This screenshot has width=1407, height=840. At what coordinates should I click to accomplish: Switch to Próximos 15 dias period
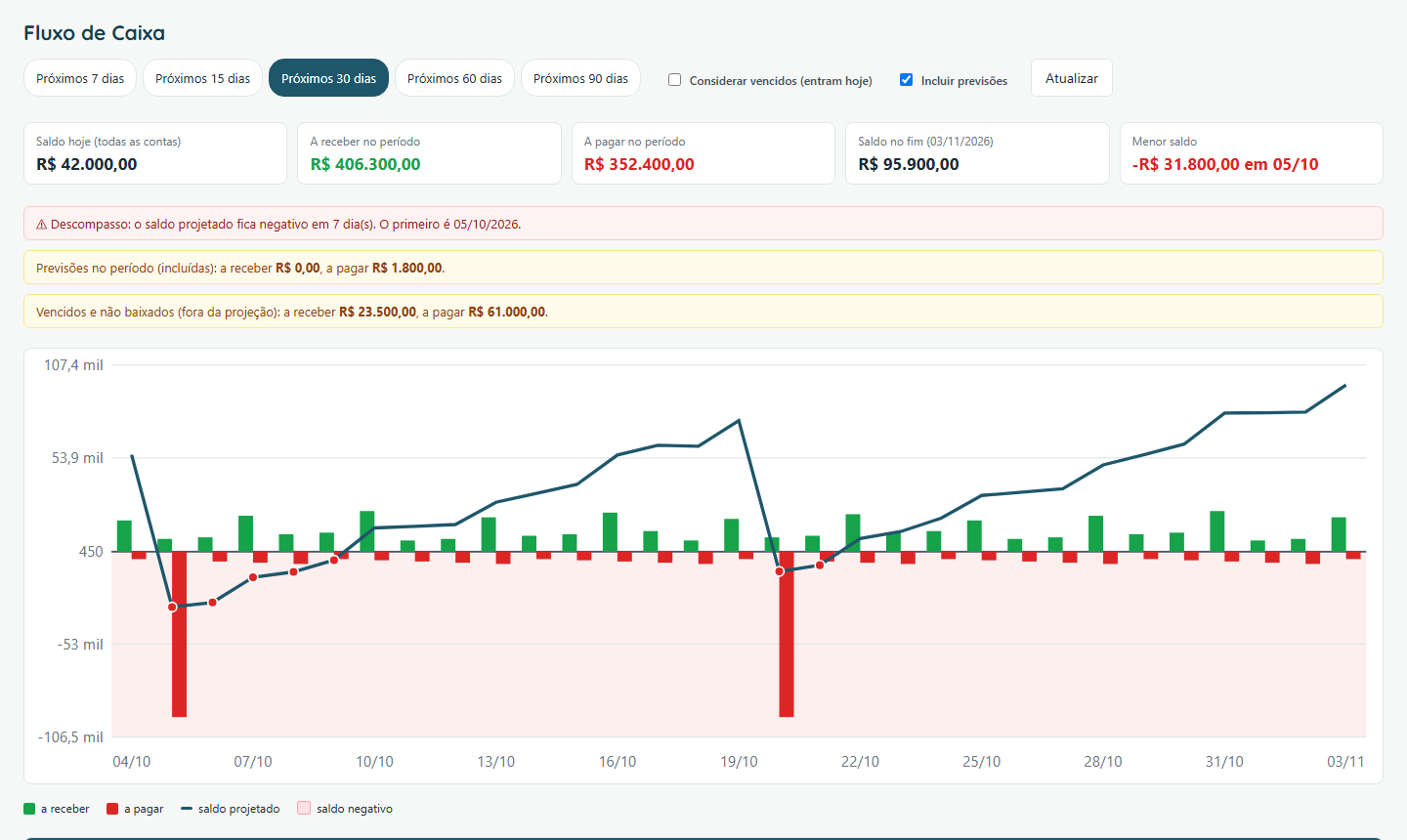202,78
